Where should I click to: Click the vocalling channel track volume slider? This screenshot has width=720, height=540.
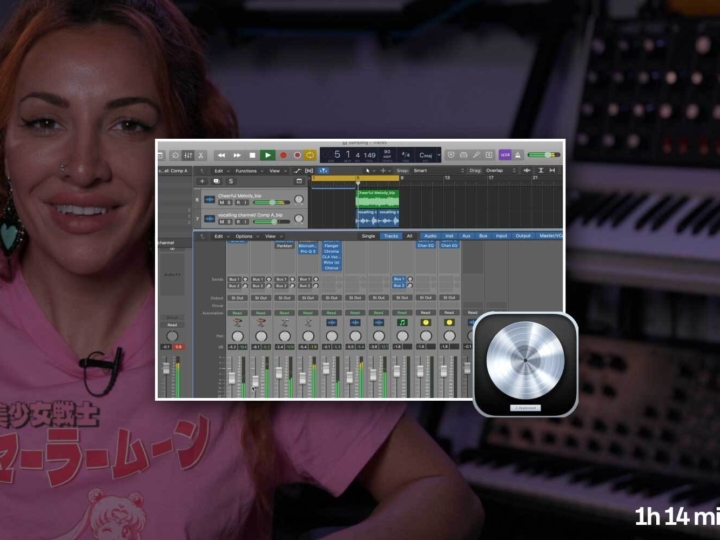[x=272, y=222]
